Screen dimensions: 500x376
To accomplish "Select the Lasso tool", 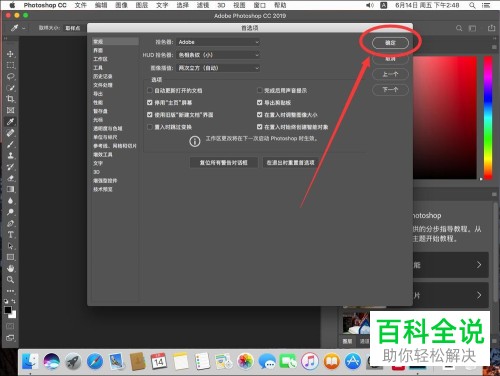I will pos(10,76).
